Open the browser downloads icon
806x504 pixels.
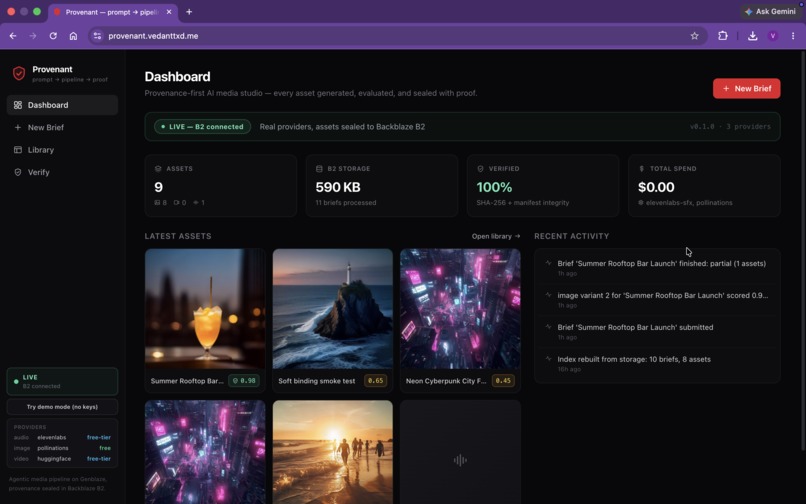pyautogui.click(x=753, y=36)
